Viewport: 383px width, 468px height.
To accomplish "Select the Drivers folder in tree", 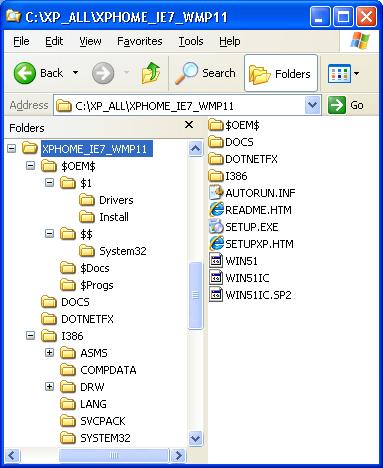I will [116, 200].
